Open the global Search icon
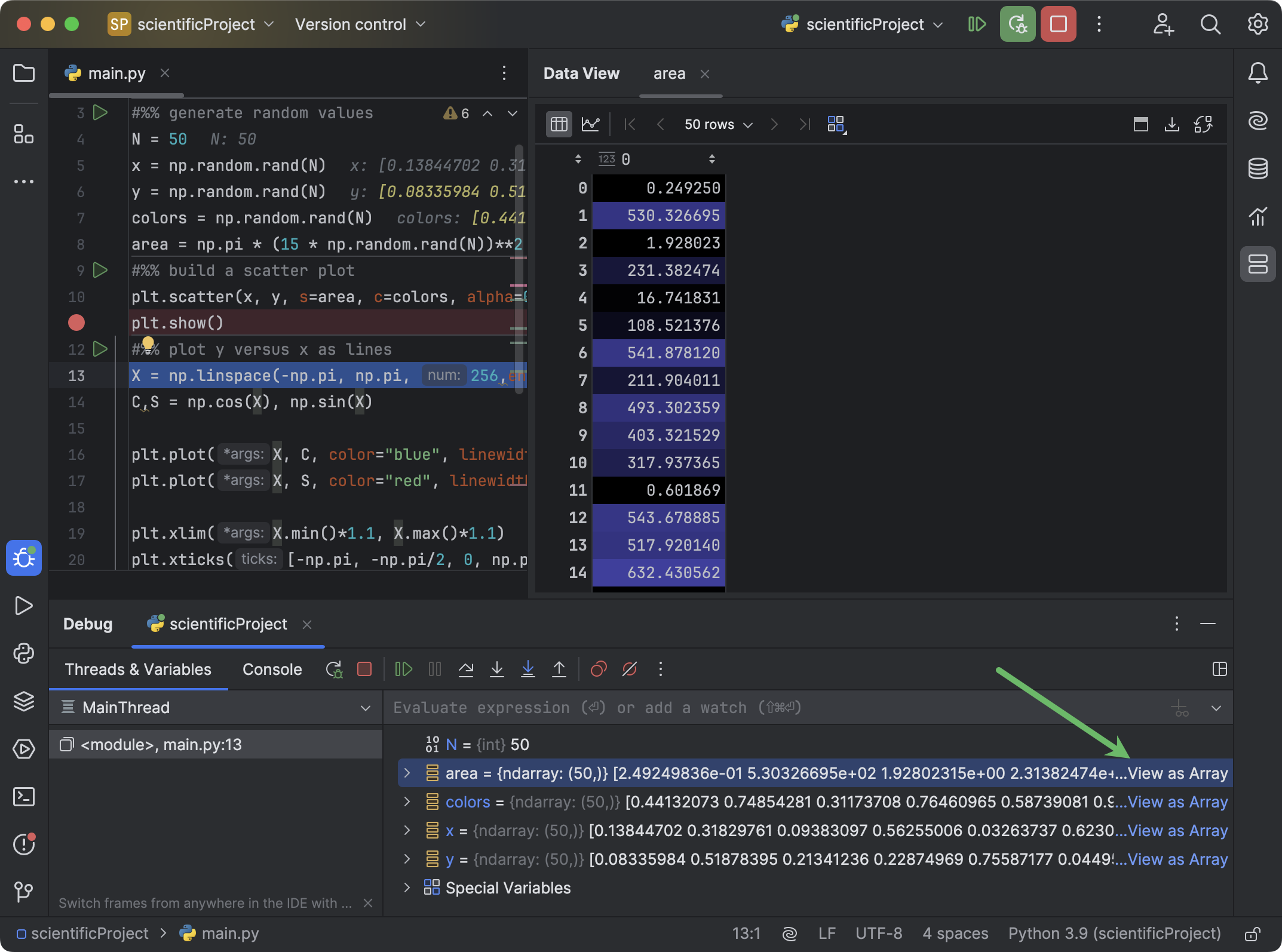This screenshot has height=952, width=1282. [1210, 24]
